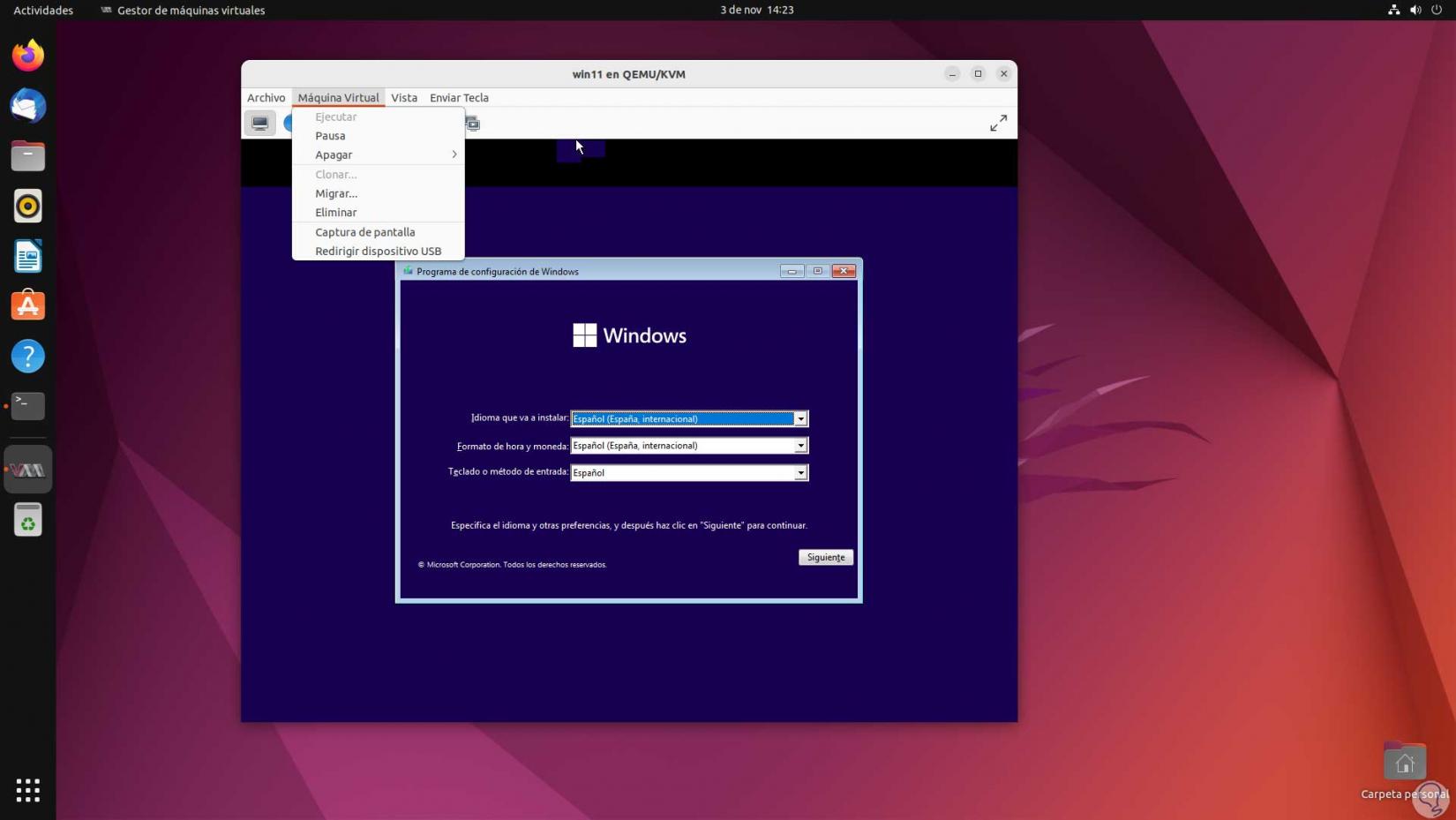
Task: Switch the VM viewer to fullscreen
Action: [998, 124]
